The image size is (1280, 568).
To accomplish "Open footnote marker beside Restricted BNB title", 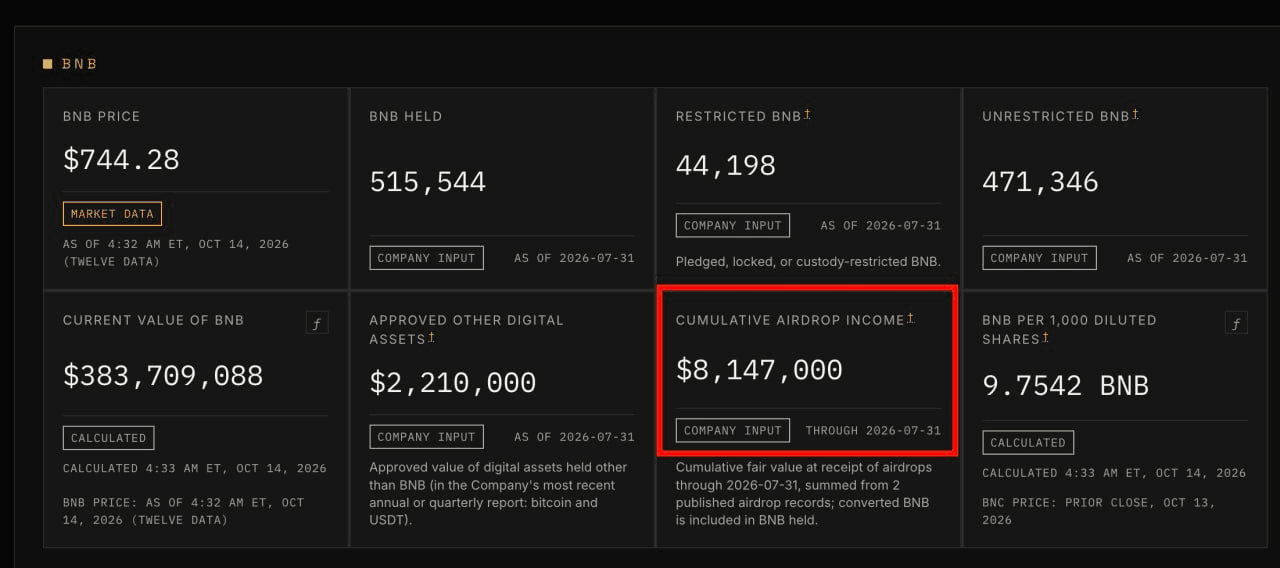I will coord(807,115).
